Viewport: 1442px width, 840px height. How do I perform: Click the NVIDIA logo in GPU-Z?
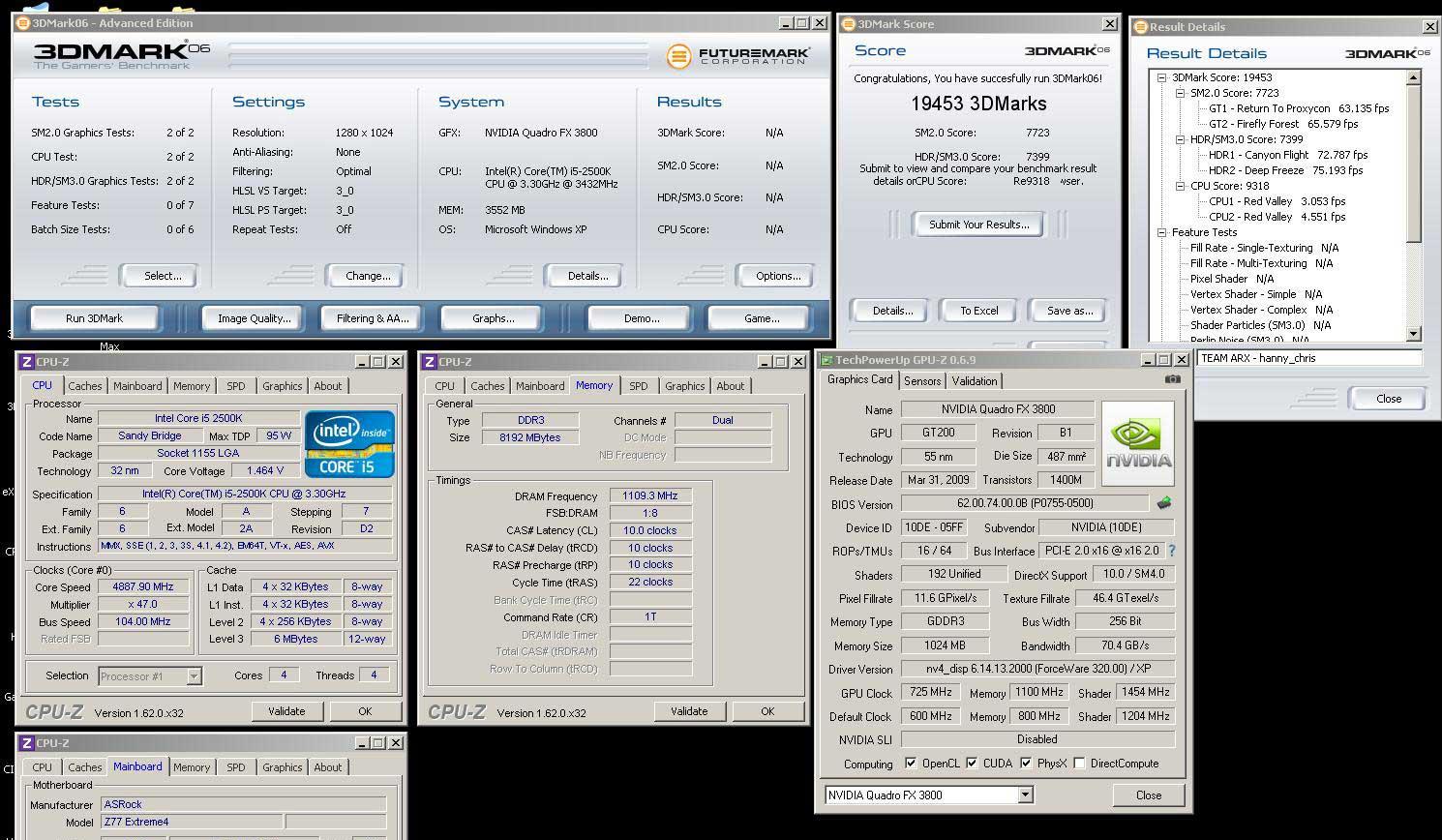[x=1138, y=443]
